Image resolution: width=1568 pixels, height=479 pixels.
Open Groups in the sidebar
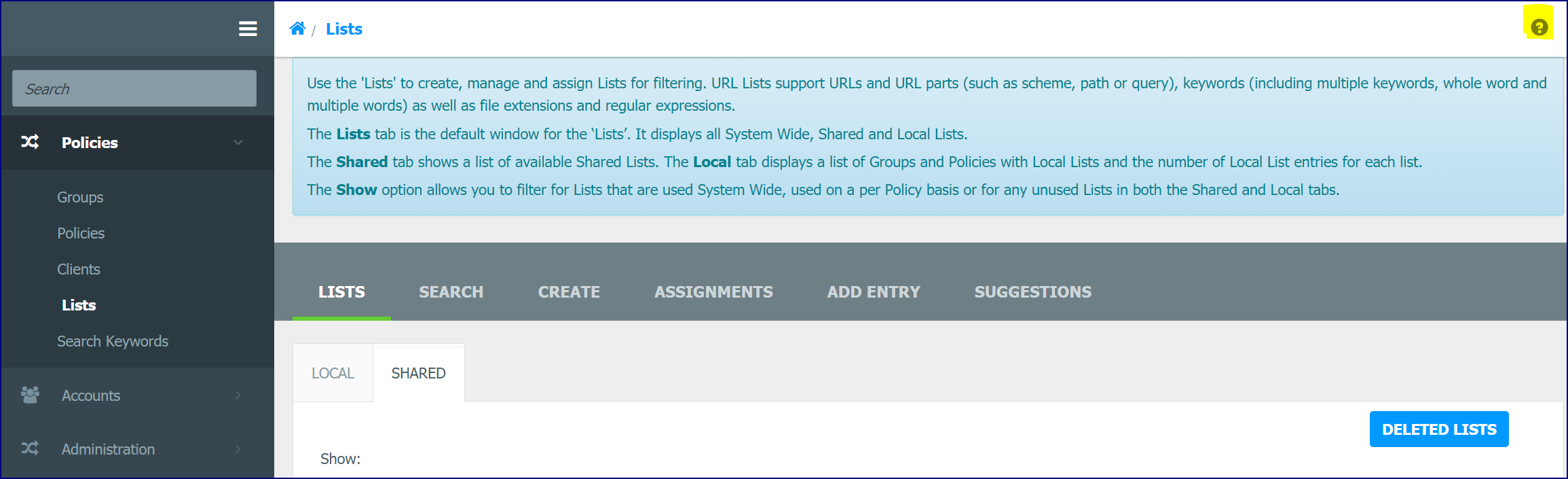[x=80, y=197]
